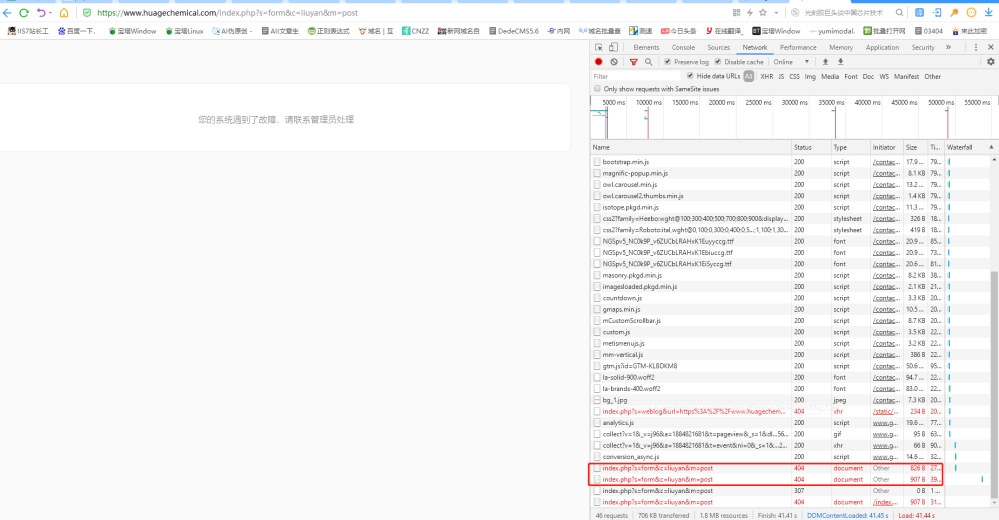
Task: Open the CNZZ bookmark
Action: click(415, 31)
